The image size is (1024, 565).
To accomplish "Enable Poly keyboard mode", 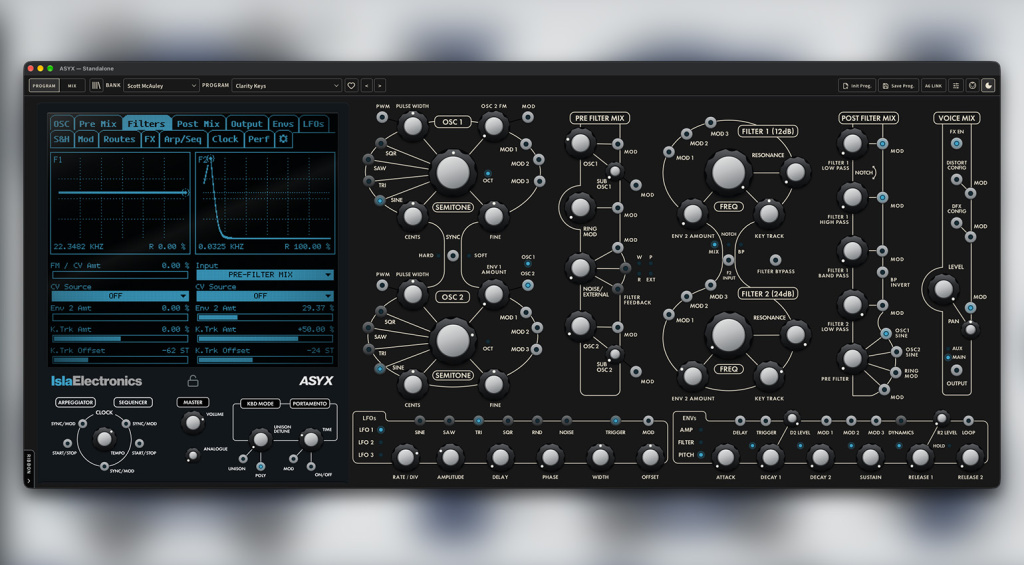I will [x=261, y=466].
